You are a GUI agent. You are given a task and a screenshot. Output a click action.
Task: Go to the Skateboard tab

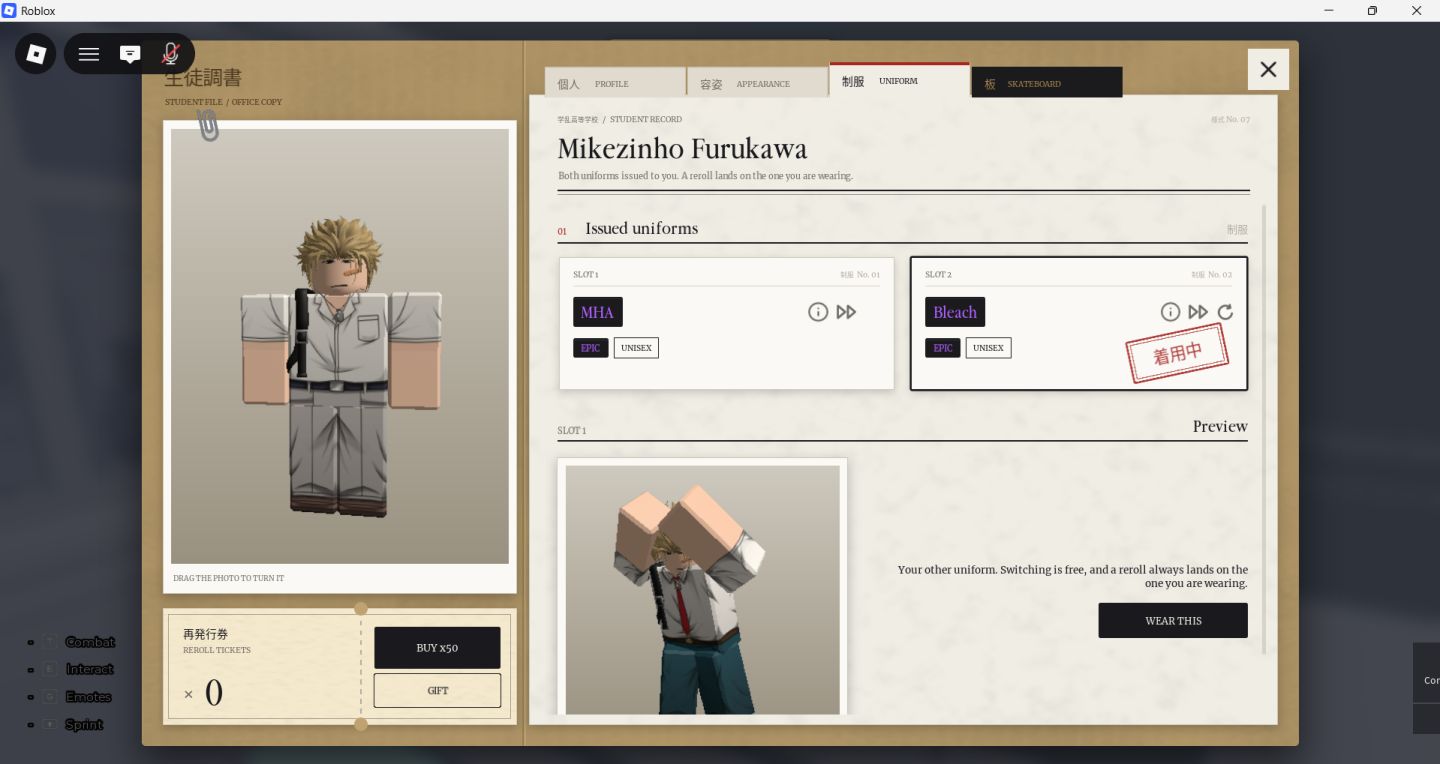(x=1047, y=83)
